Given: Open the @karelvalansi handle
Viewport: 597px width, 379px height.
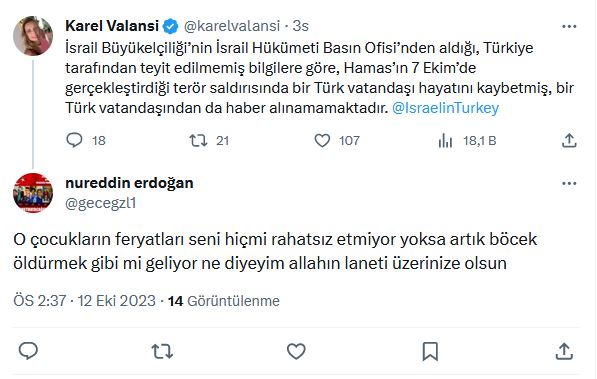Looking at the screenshot, I should pos(232,26).
